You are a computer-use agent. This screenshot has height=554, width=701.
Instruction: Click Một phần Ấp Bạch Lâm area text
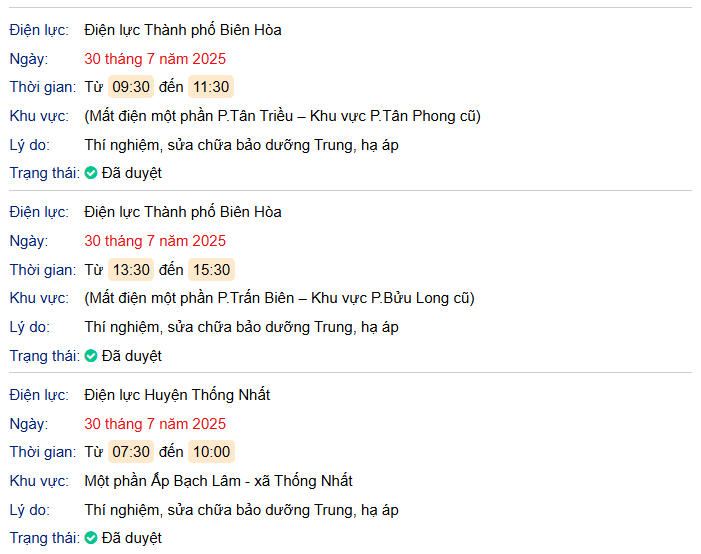click(218, 481)
